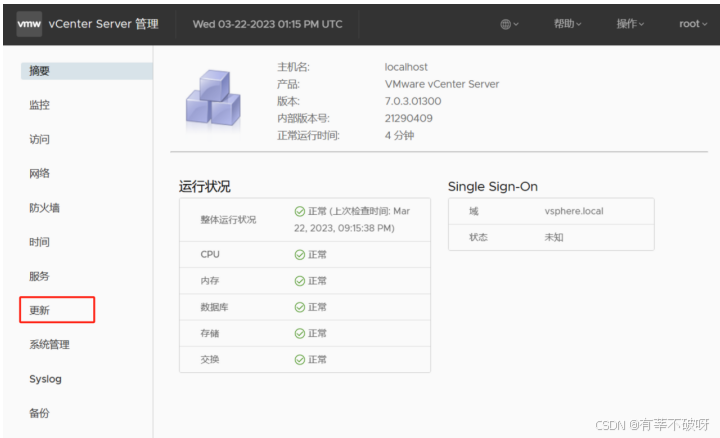Click the vCenter cubes product icon
720x438 pixels.
tap(213, 98)
